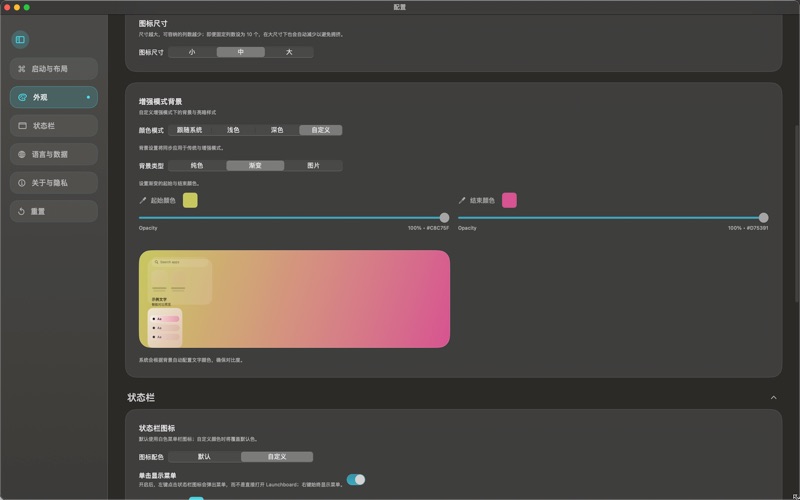Choose 浅色 color mode

click(x=233, y=130)
